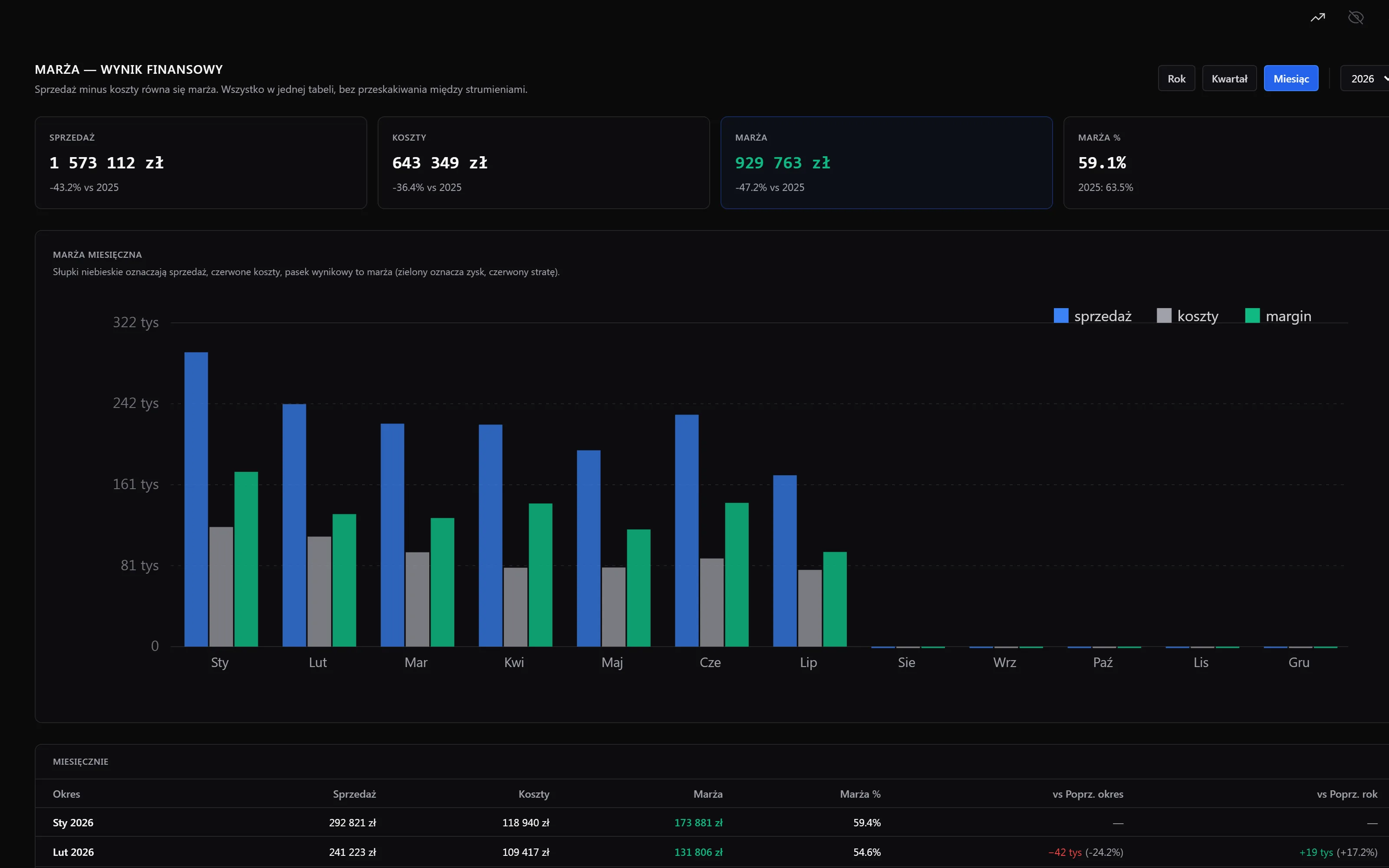The image size is (1389, 868).
Task: Click the 54.6% margin percent cell
Action: pos(867,852)
